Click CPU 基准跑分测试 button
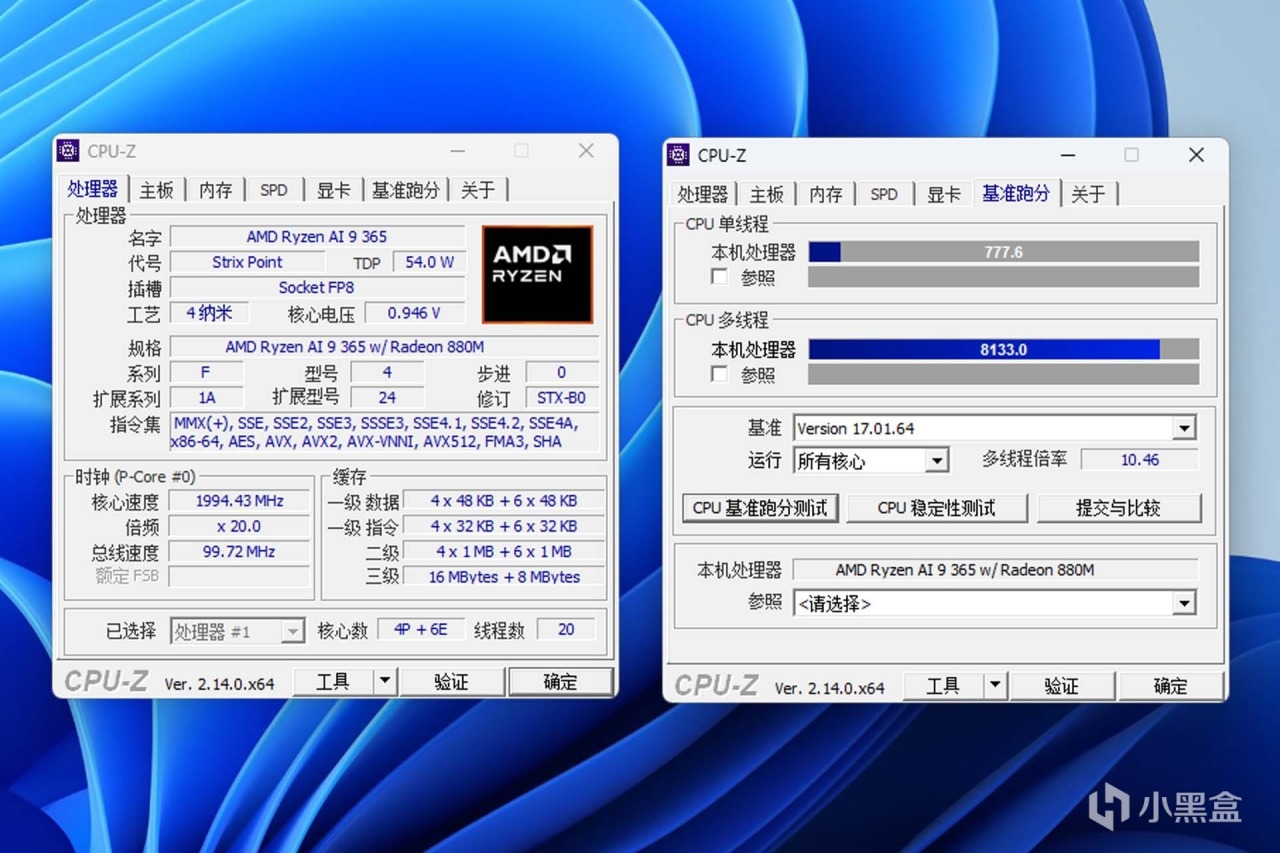The image size is (1280, 853). tap(760, 508)
